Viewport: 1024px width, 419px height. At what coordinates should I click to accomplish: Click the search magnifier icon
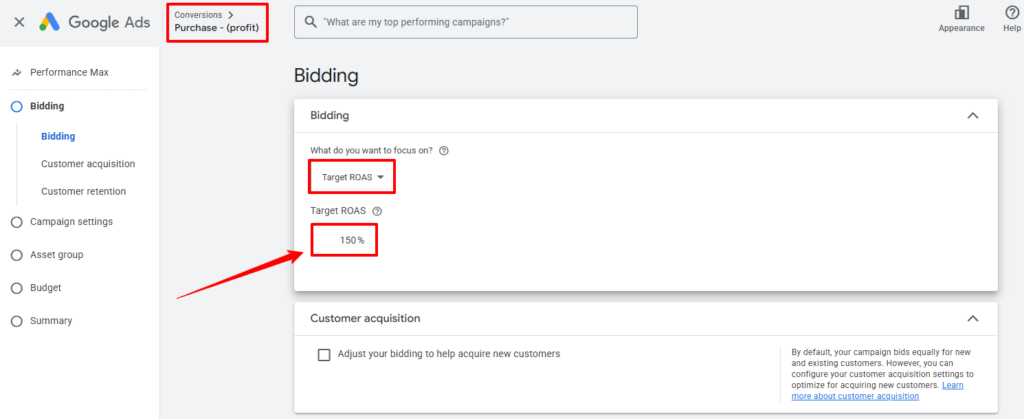[x=311, y=22]
